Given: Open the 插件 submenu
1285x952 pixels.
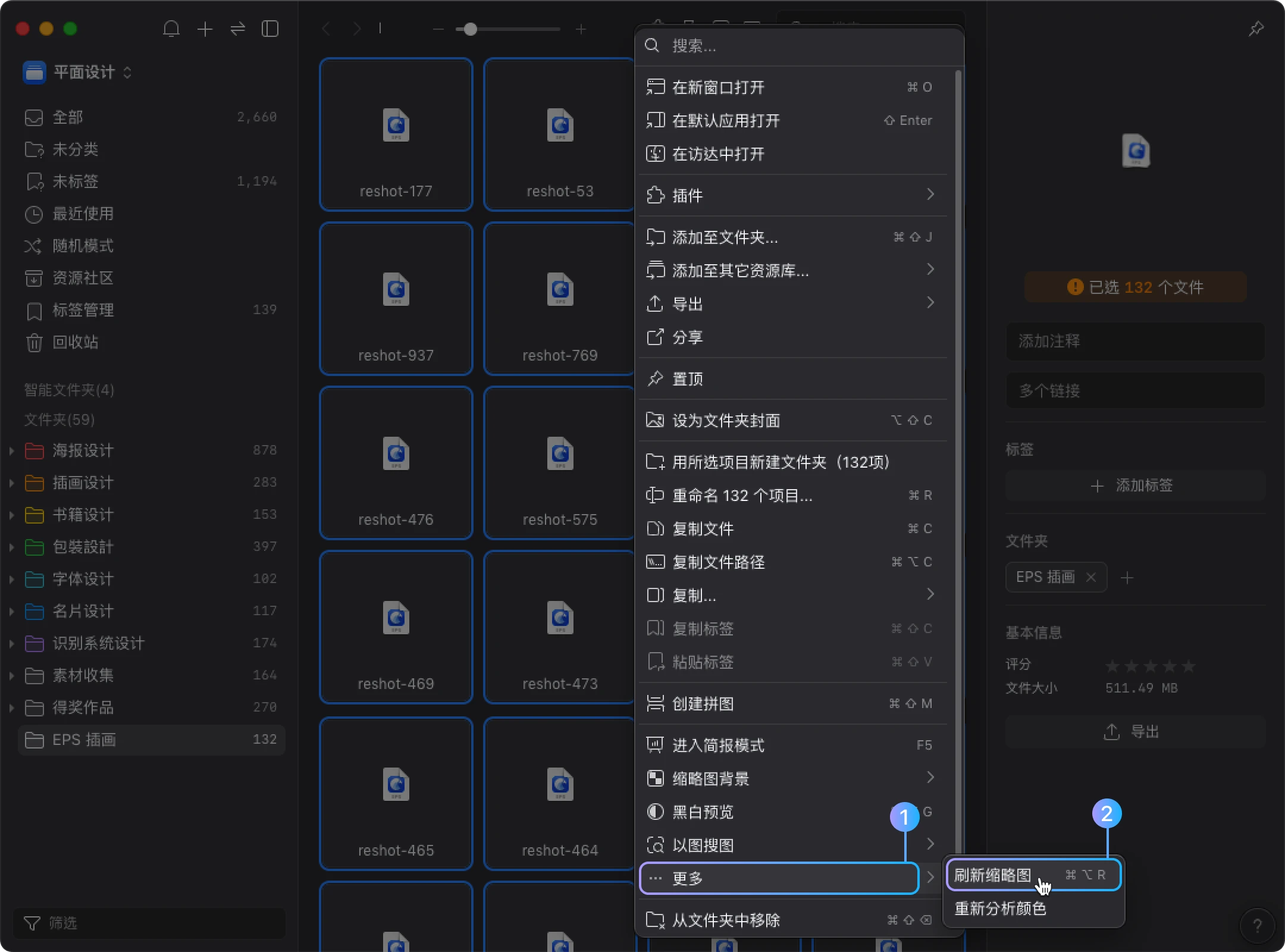Looking at the screenshot, I should pyautogui.click(x=793, y=195).
